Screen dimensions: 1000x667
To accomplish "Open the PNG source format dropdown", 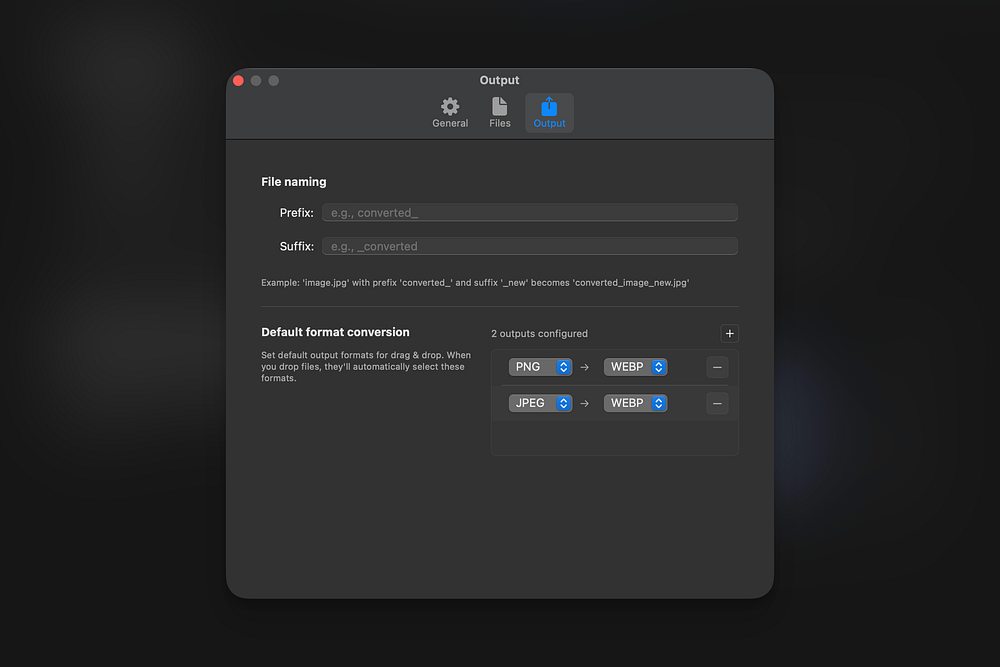I will (540, 367).
